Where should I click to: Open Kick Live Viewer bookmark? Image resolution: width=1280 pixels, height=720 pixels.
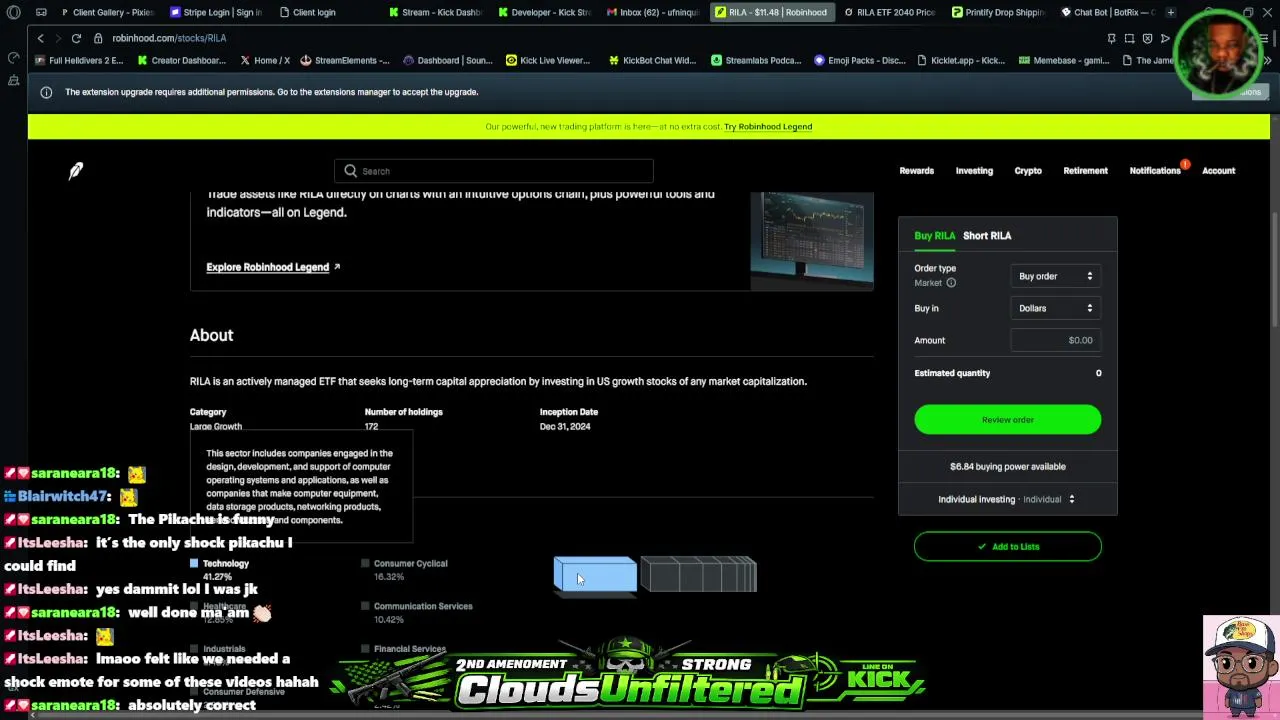click(548, 60)
